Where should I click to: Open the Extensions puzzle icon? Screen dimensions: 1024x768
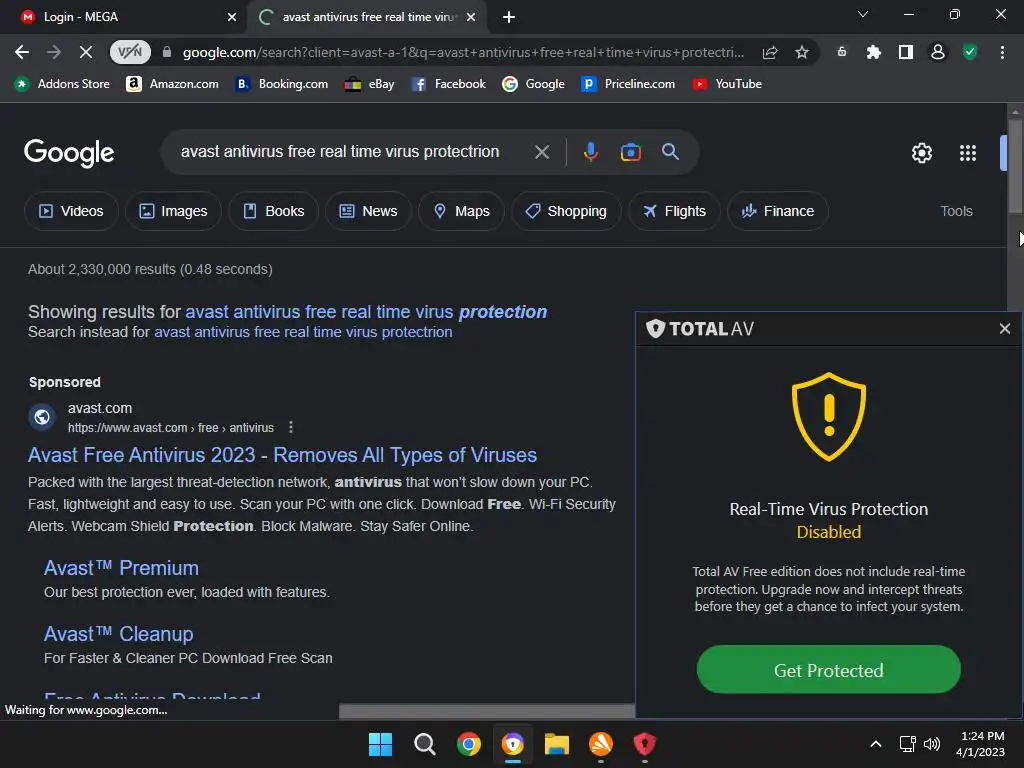pos(873,52)
